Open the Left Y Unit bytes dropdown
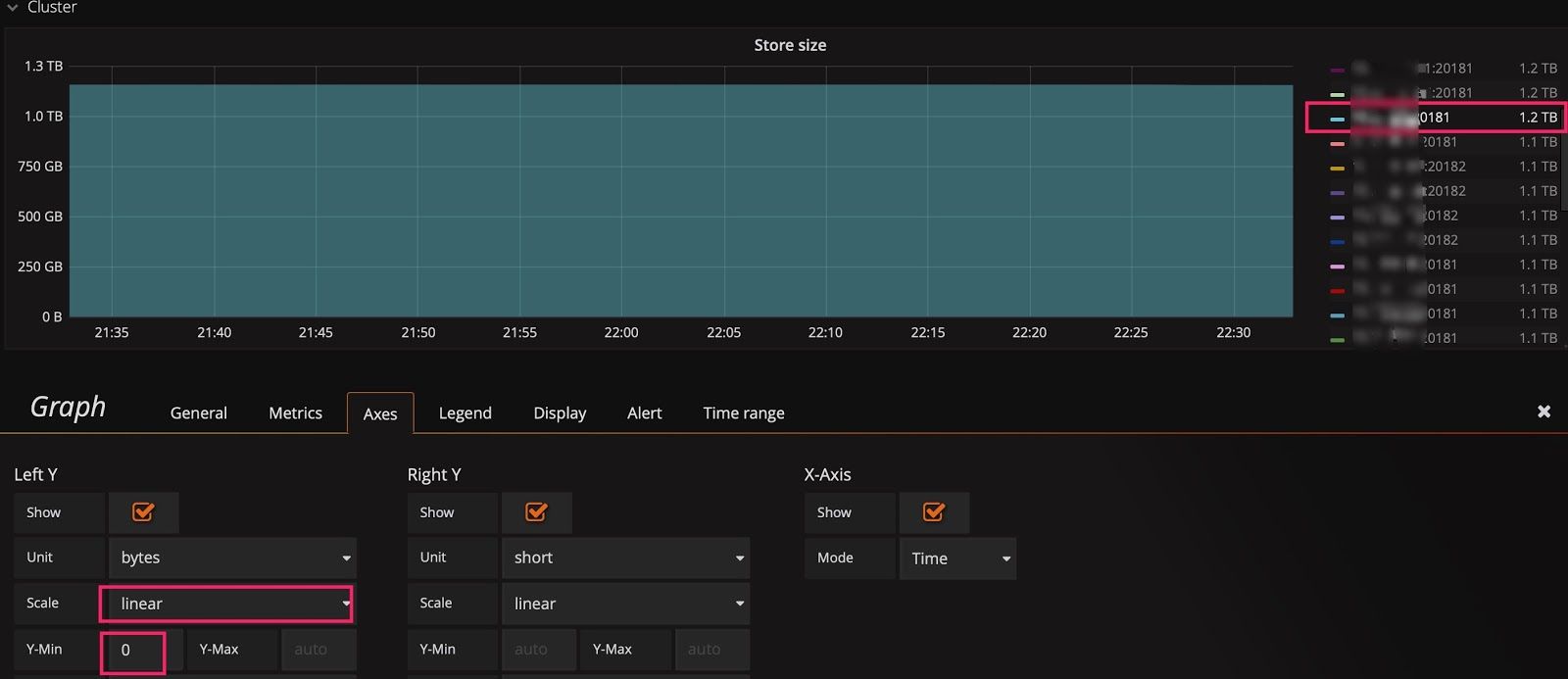Screen dimensions: 1568x679 (232, 558)
